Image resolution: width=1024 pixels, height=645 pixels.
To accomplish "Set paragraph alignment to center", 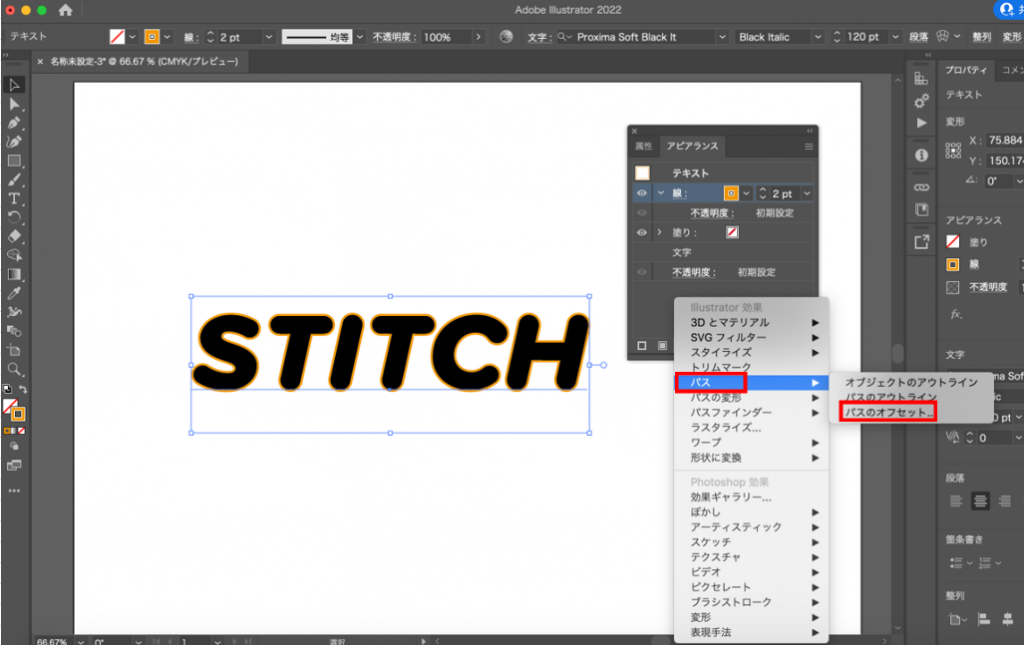I will 980,501.
